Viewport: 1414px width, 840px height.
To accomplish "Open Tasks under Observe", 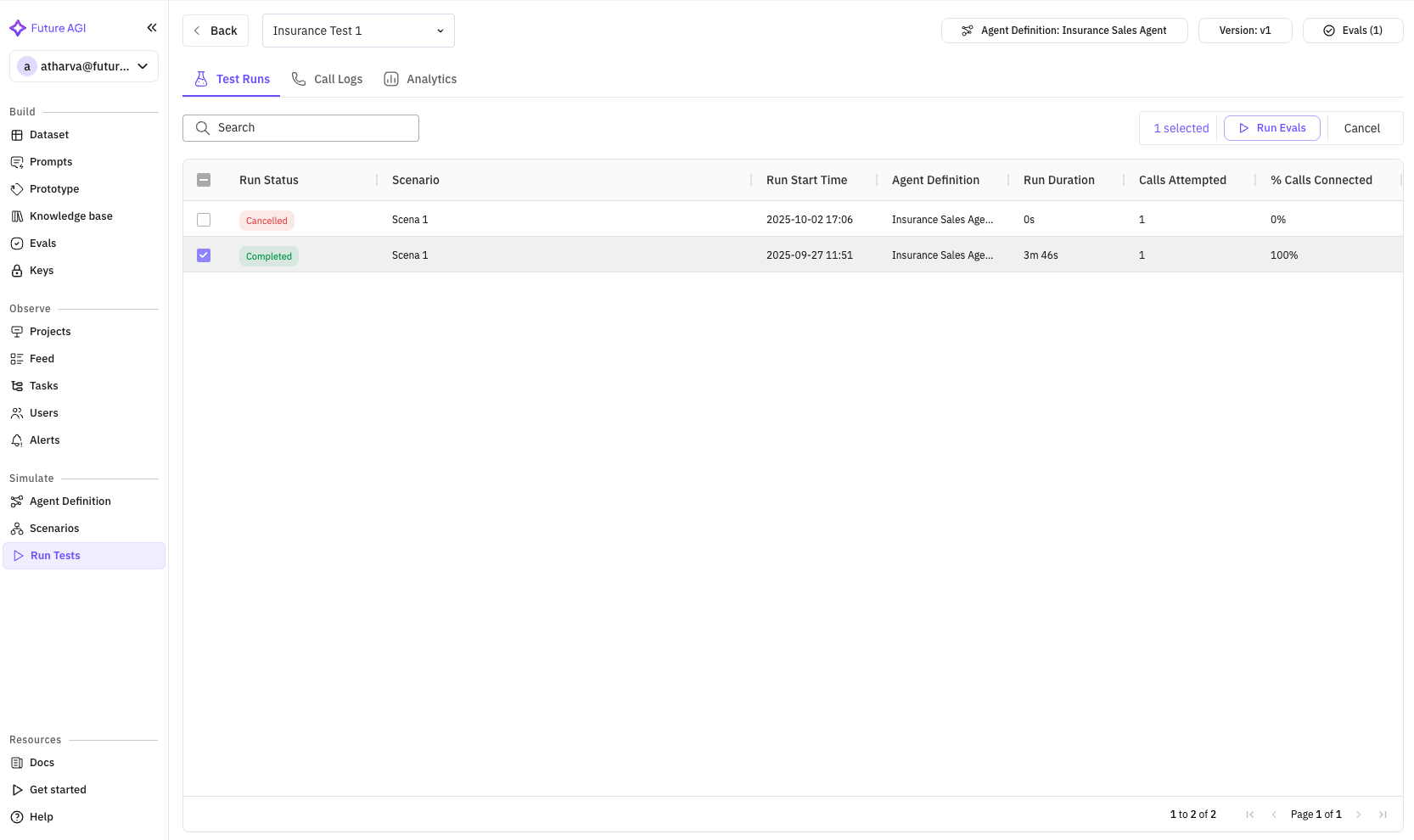I will point(83,386).
